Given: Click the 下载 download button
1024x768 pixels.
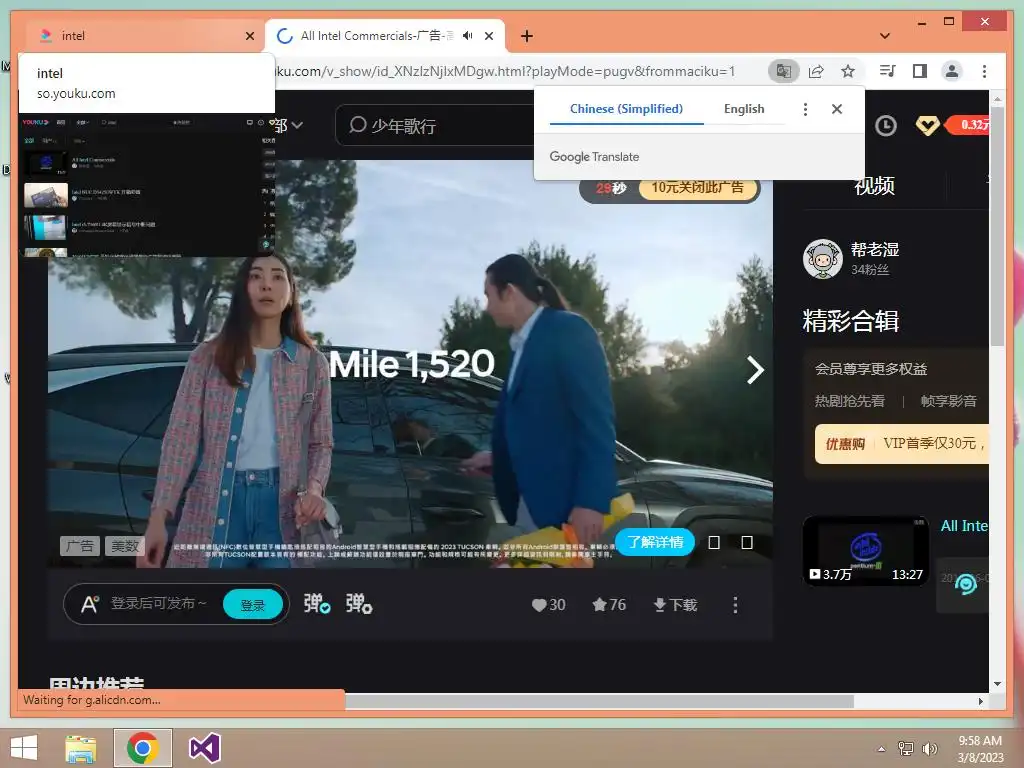Looking at the screenshot, I should 675,605.
